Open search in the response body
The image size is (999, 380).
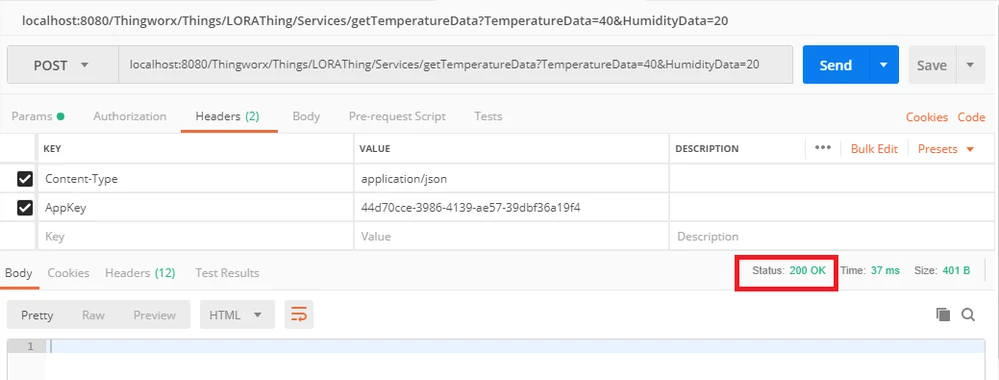click(x=968, y=314)
